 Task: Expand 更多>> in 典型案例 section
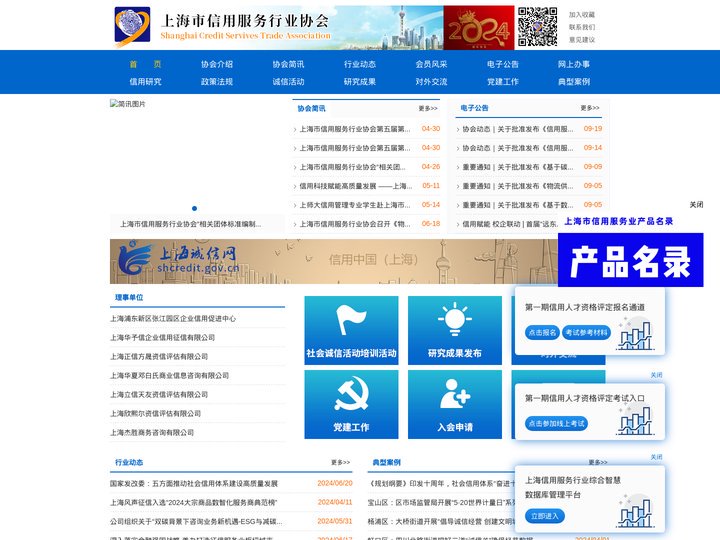(x=598, y=462)
